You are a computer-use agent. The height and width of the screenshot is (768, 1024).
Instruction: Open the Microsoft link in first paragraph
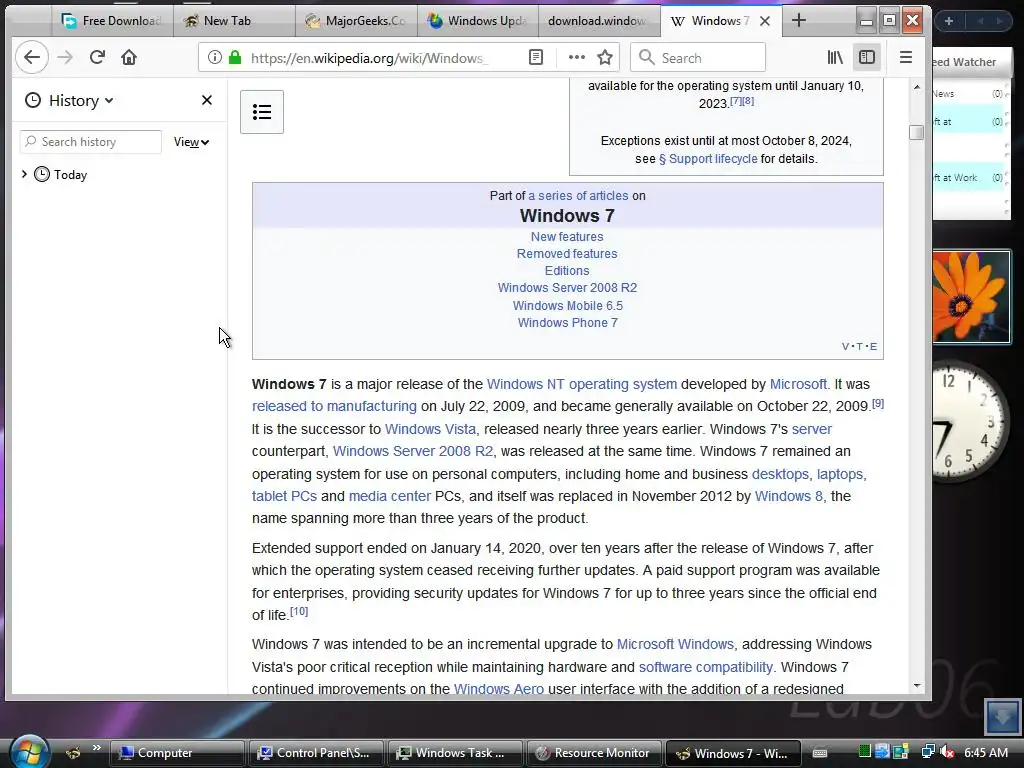(x=798, y=384)
